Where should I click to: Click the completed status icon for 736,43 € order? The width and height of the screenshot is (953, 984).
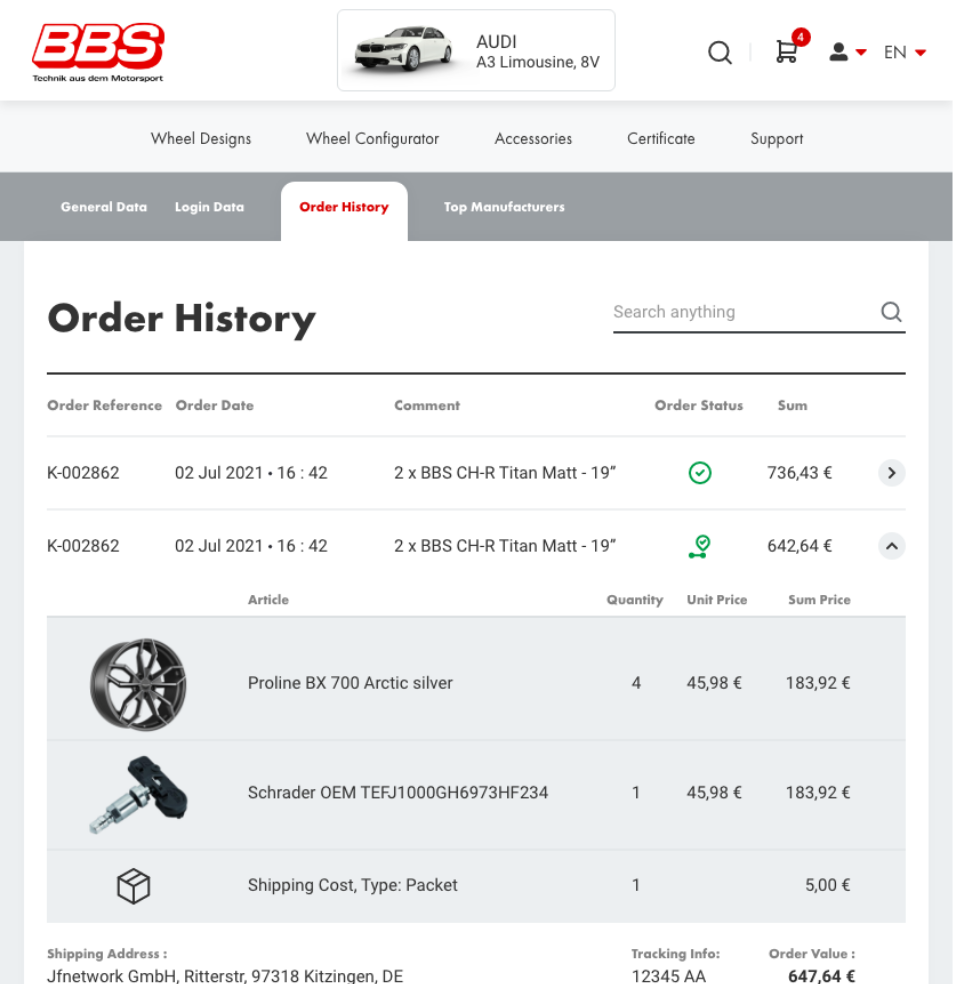coord(700,473)
